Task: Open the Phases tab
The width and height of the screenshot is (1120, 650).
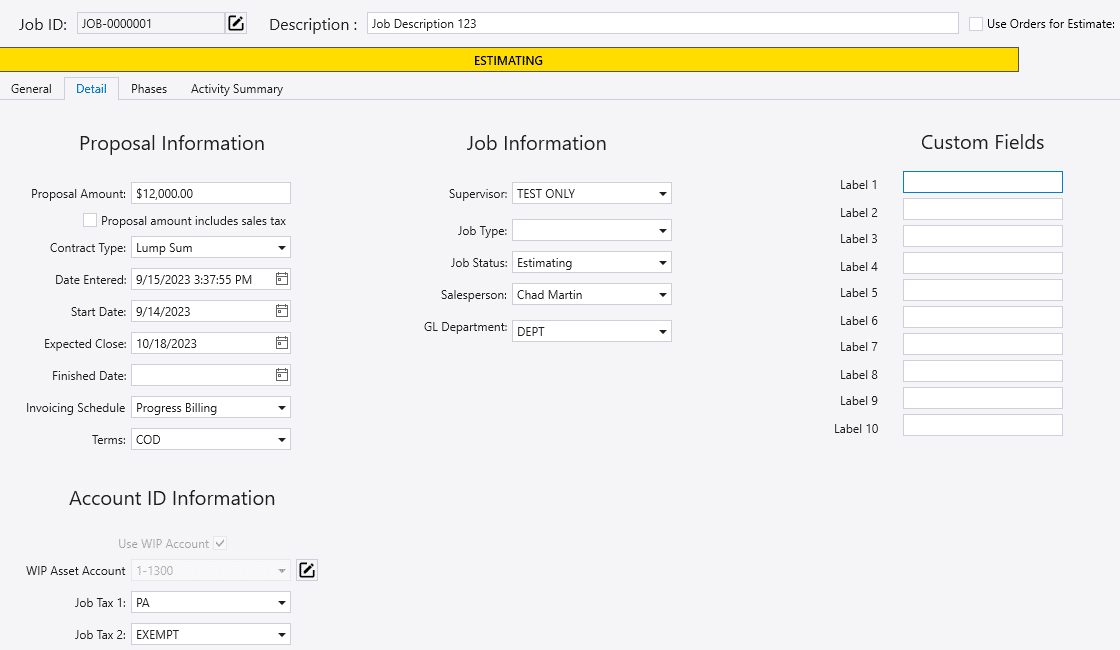Action: point(149,89)
